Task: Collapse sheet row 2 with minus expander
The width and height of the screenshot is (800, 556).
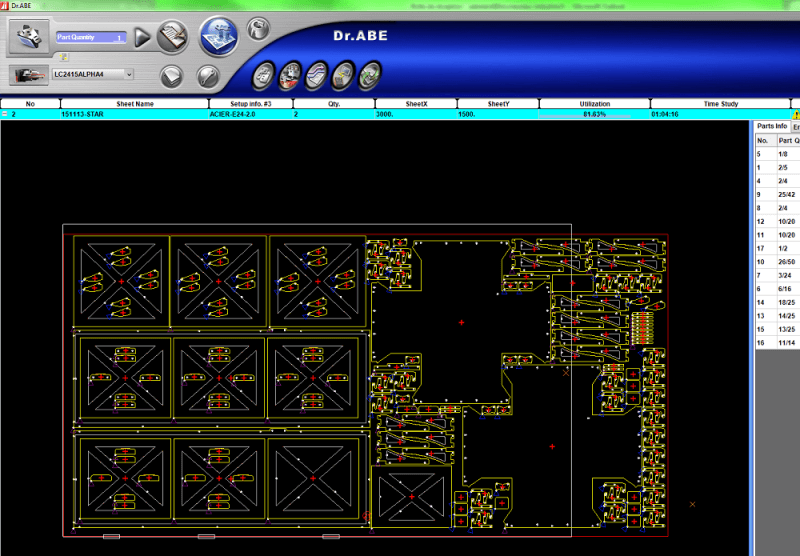Action: 5,114
